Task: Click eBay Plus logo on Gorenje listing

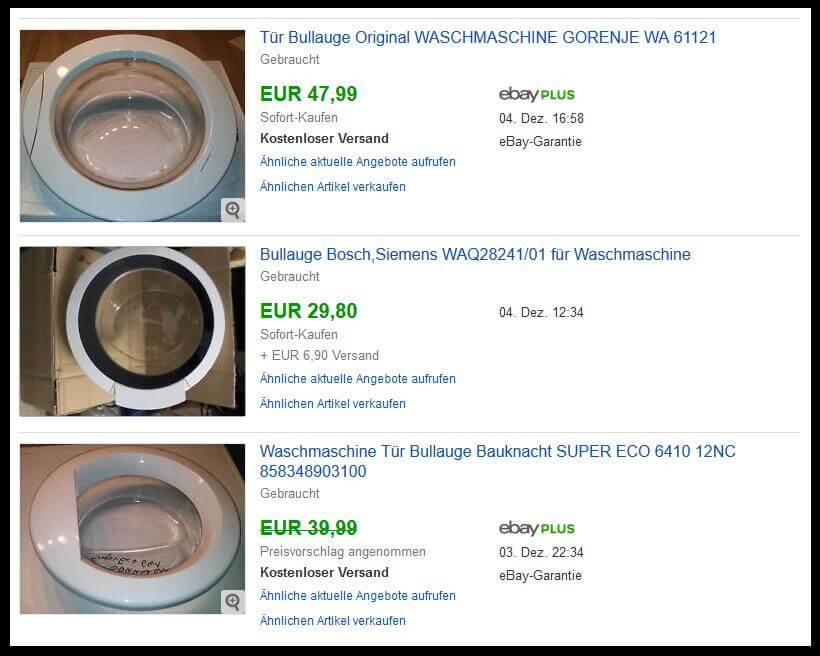Action: click(x=537, y=95)
